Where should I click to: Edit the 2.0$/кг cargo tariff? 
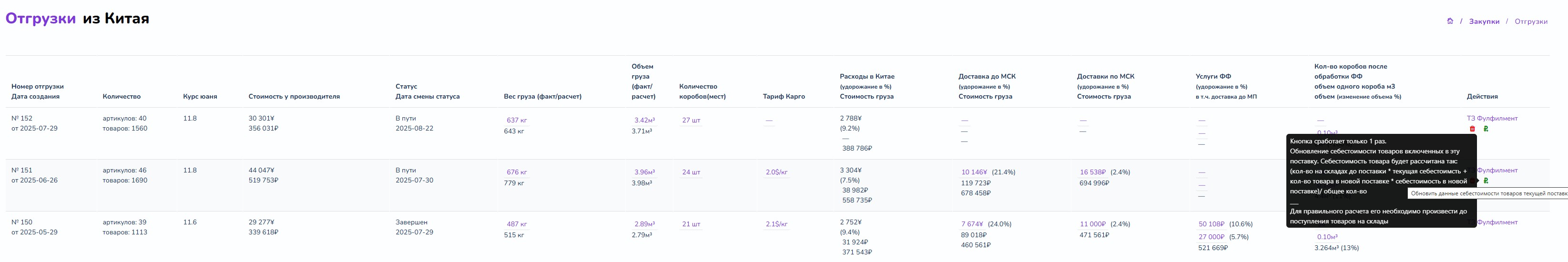[777, 172]
